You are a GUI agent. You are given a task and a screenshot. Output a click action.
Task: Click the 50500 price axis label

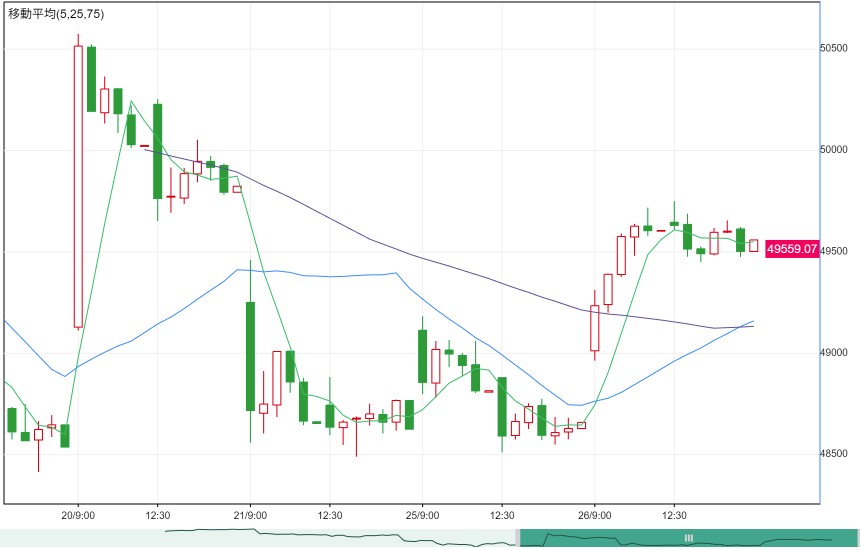click(x=833, y=48)
